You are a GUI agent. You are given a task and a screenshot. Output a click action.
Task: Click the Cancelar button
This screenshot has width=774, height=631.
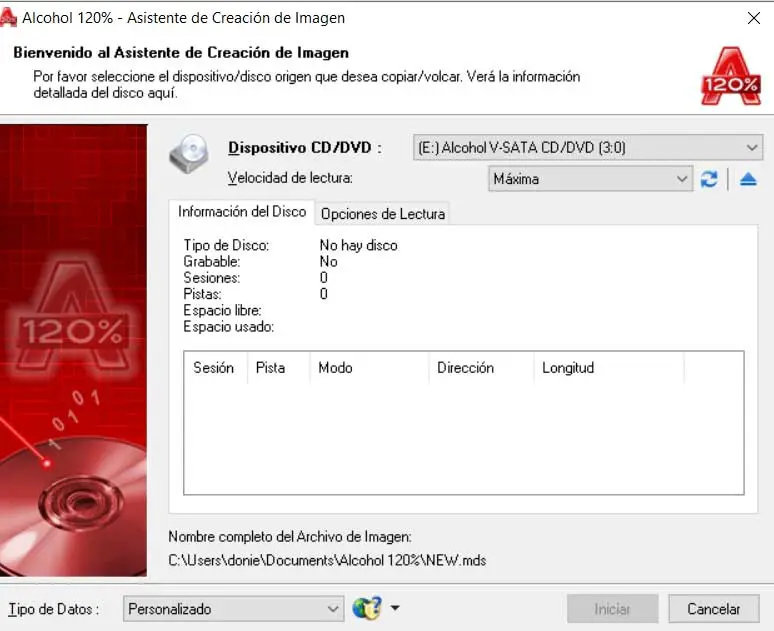[713, 609]
